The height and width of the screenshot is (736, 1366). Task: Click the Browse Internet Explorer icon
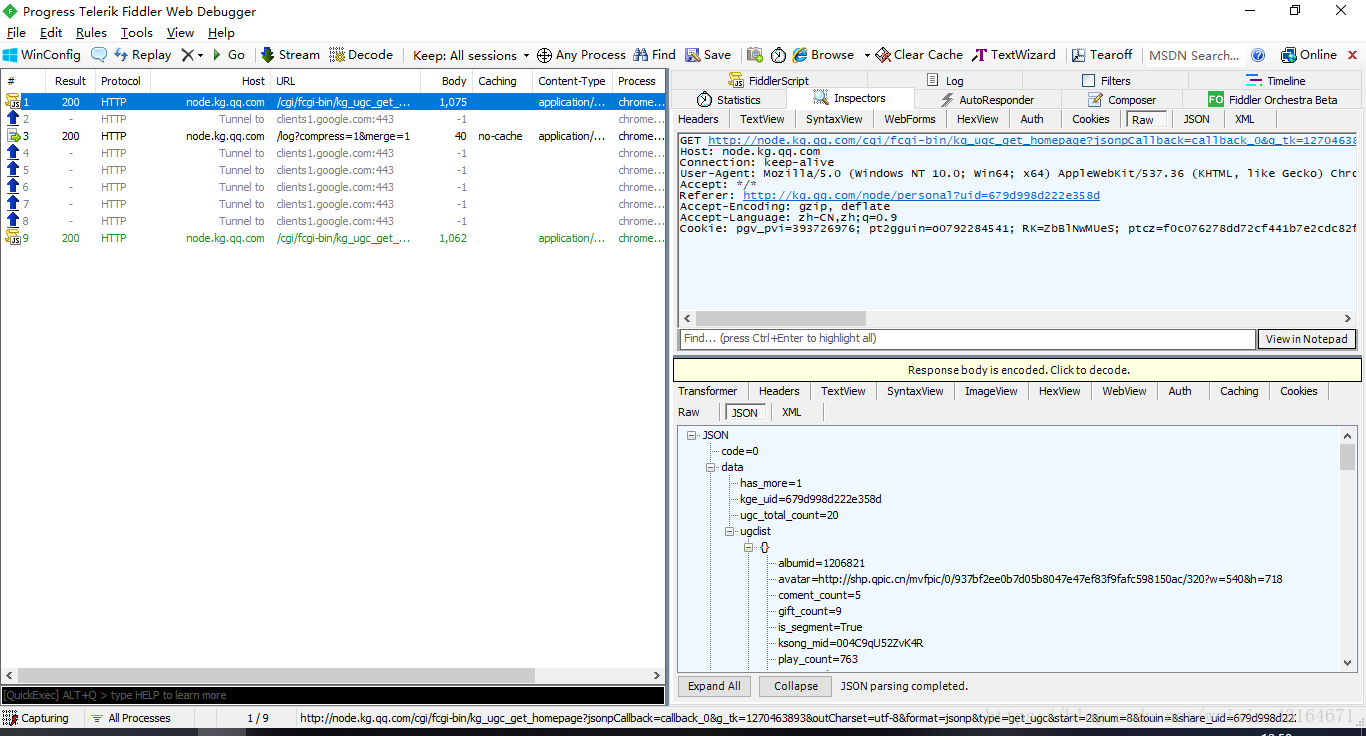(800, 55)
